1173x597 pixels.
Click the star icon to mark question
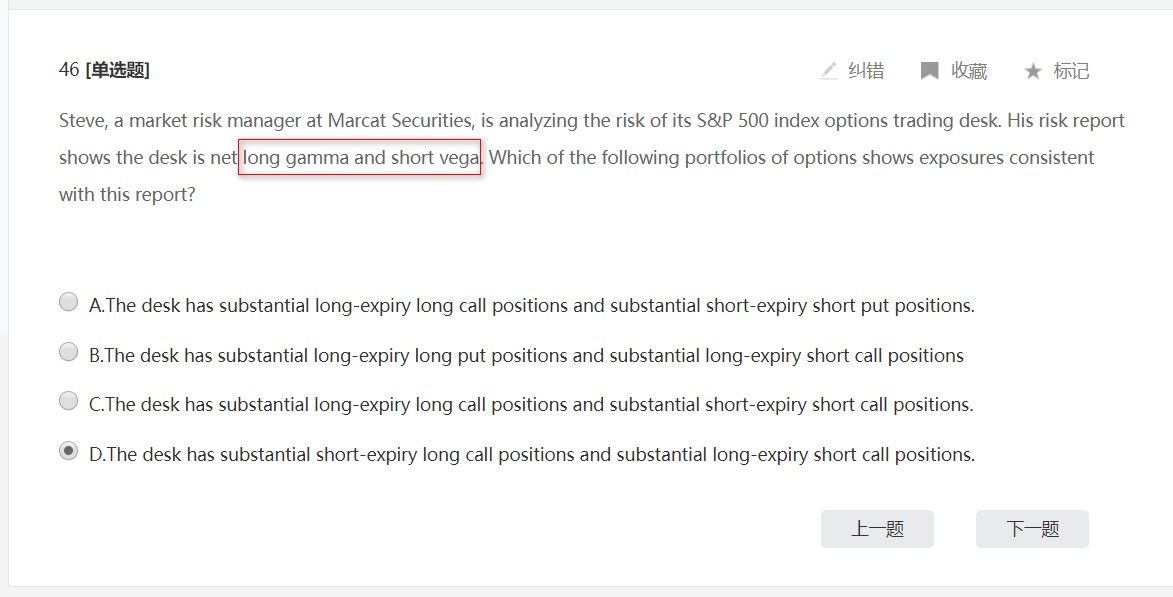(x=1032, y=71)
